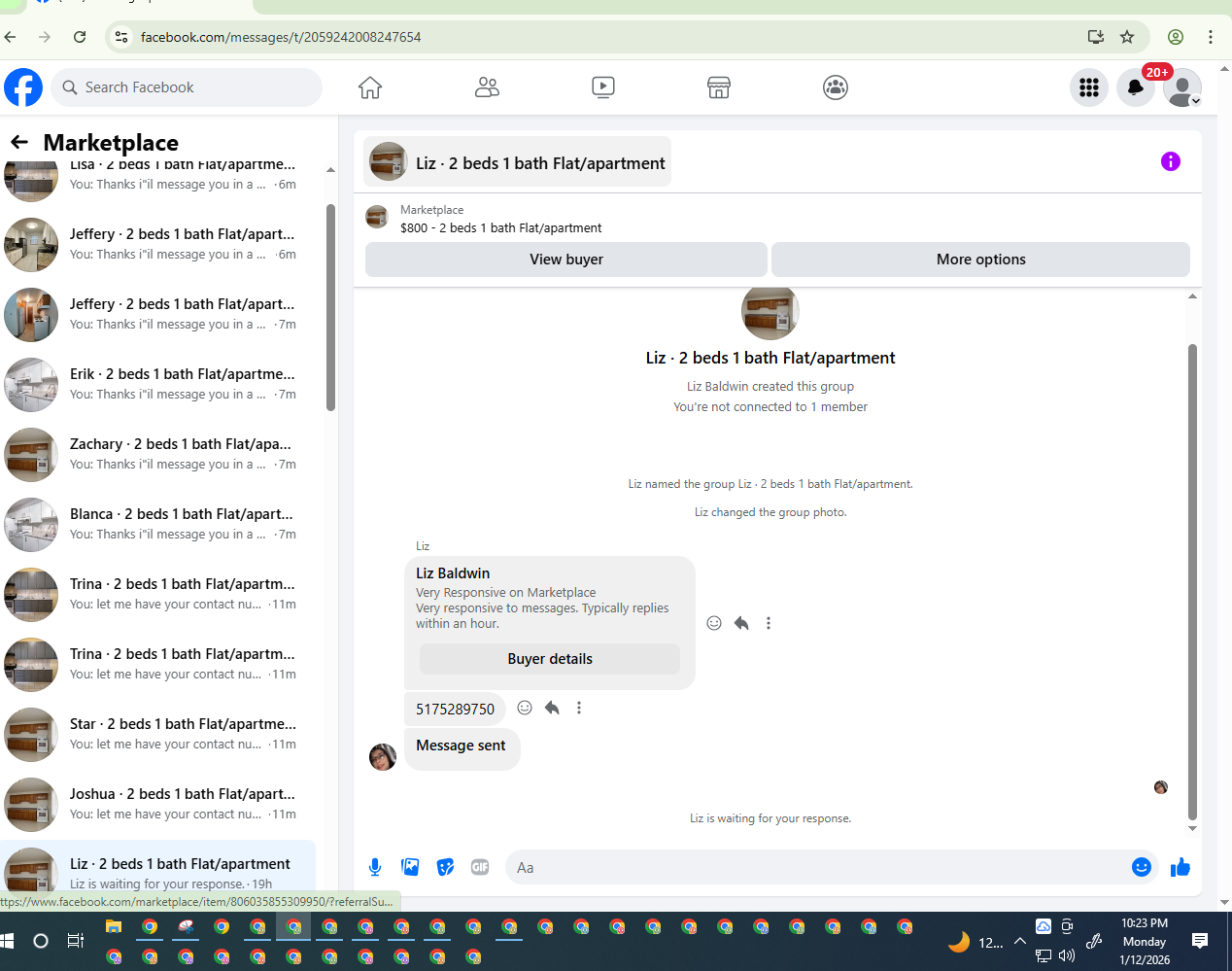Click the back arrow beside Marketplace heading

coord(19,143)
